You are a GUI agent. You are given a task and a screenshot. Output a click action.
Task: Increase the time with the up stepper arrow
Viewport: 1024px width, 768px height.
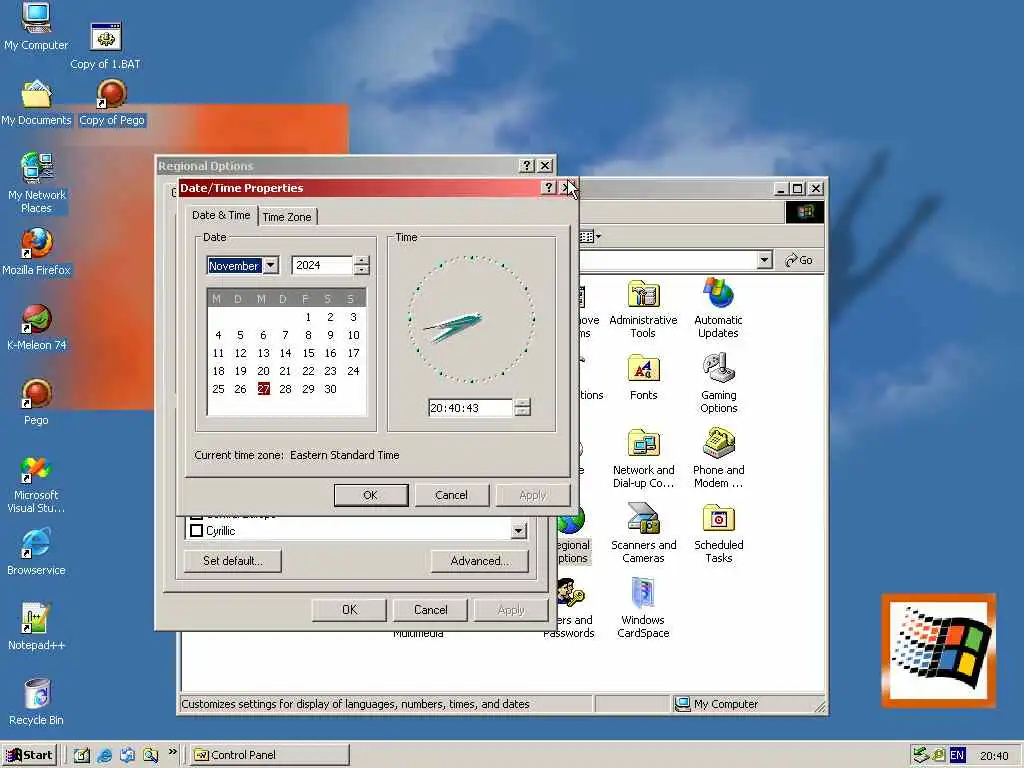click(x=522, y=403)
